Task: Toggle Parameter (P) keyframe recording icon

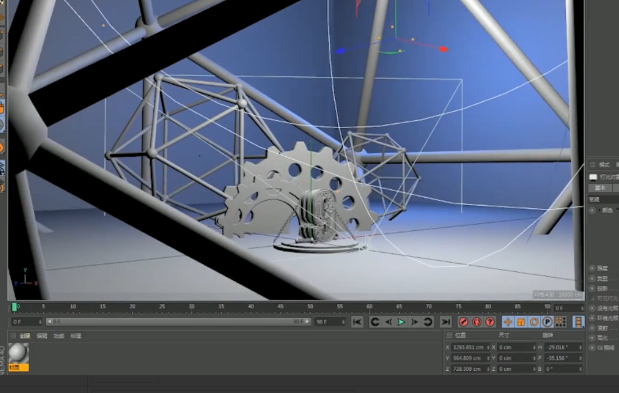Action: 547,322
